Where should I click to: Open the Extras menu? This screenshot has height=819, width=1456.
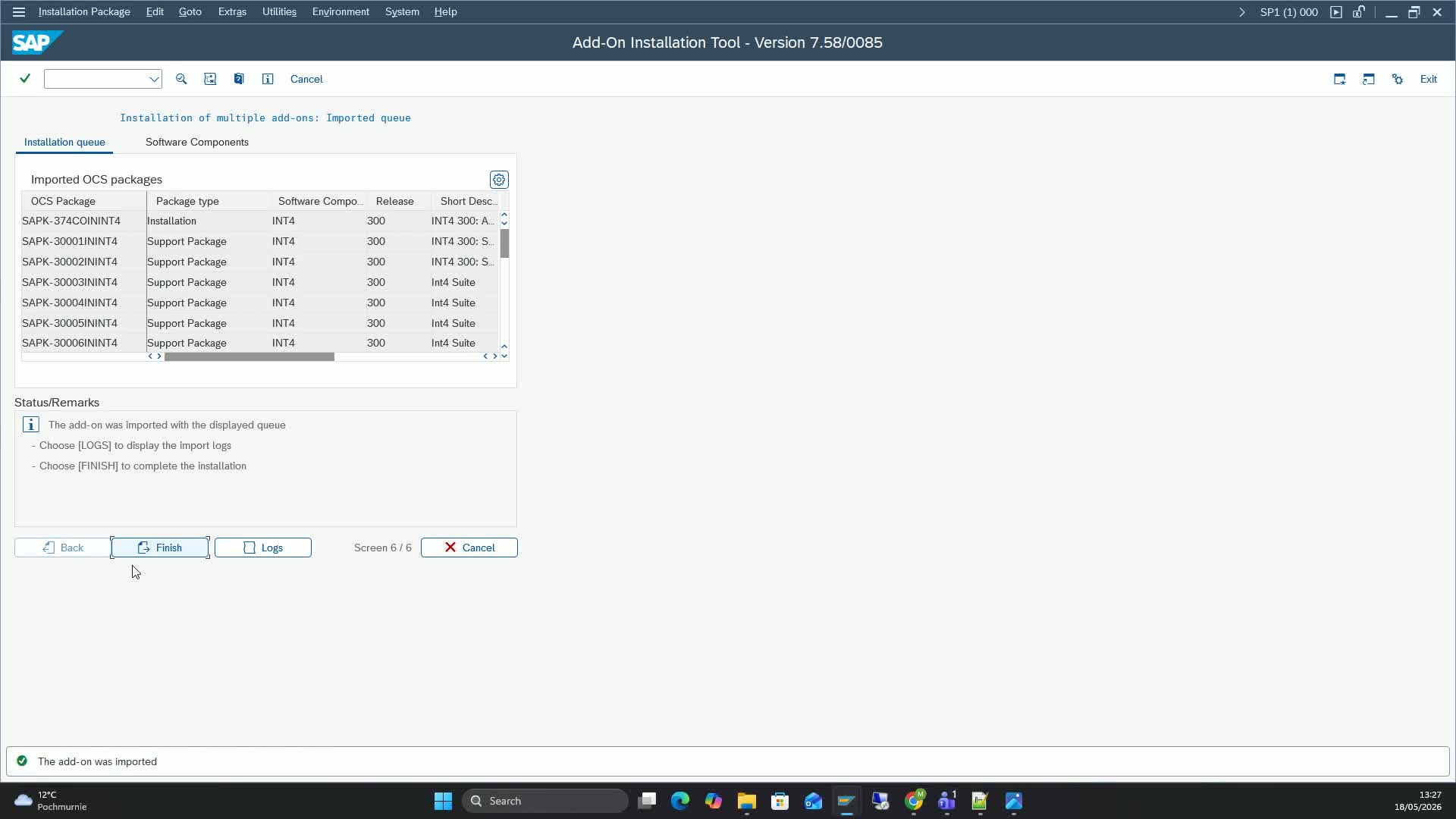[232, 12]
